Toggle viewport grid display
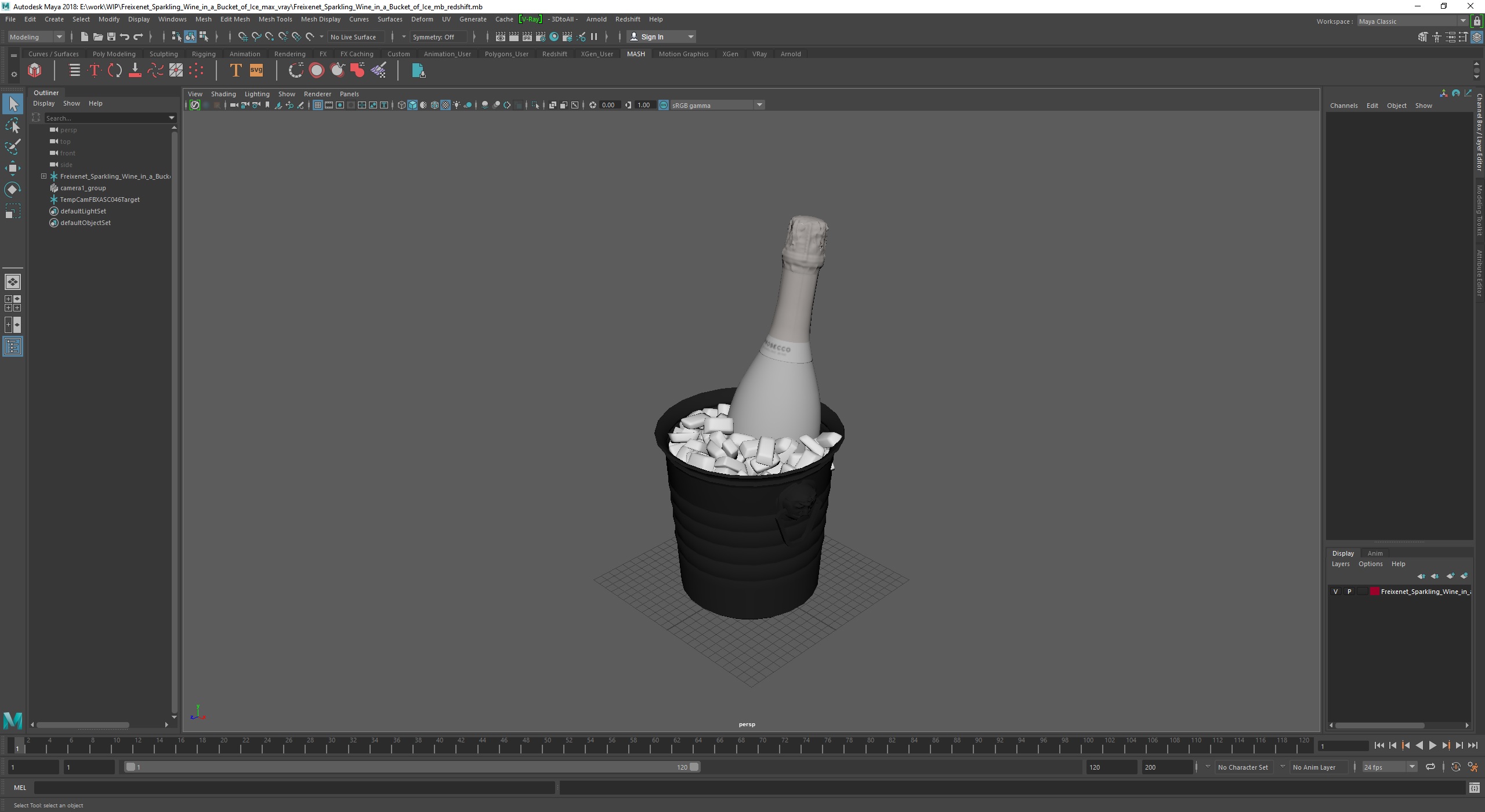This screenshot has width=1485, height=812. (x=318, y=105)
